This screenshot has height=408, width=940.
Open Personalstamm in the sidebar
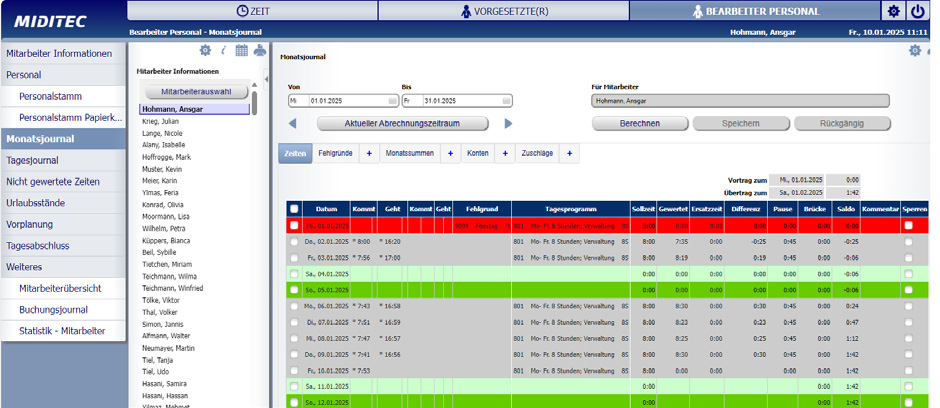pos(64,96)
